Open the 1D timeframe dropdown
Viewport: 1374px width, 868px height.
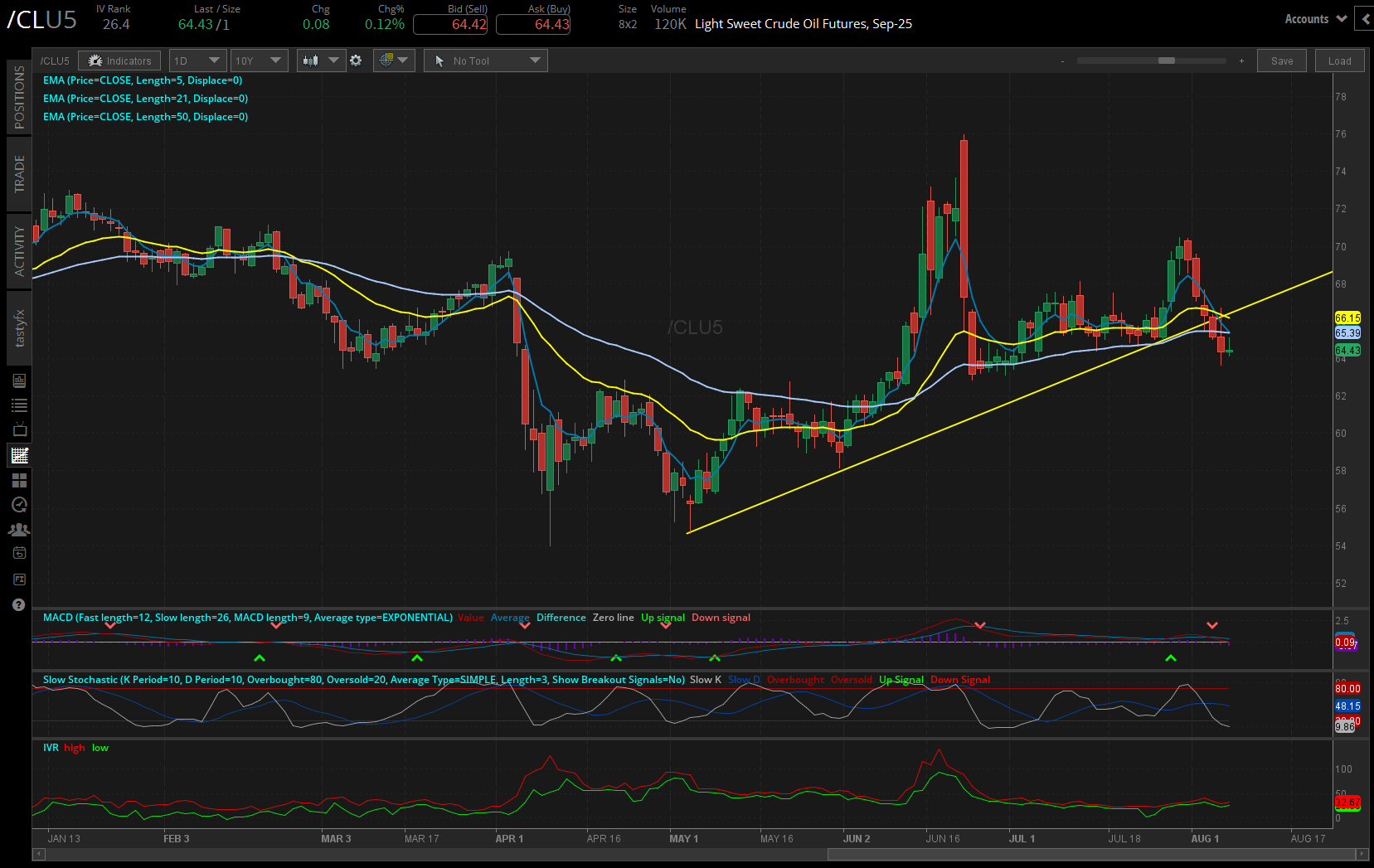coord(197,60)
